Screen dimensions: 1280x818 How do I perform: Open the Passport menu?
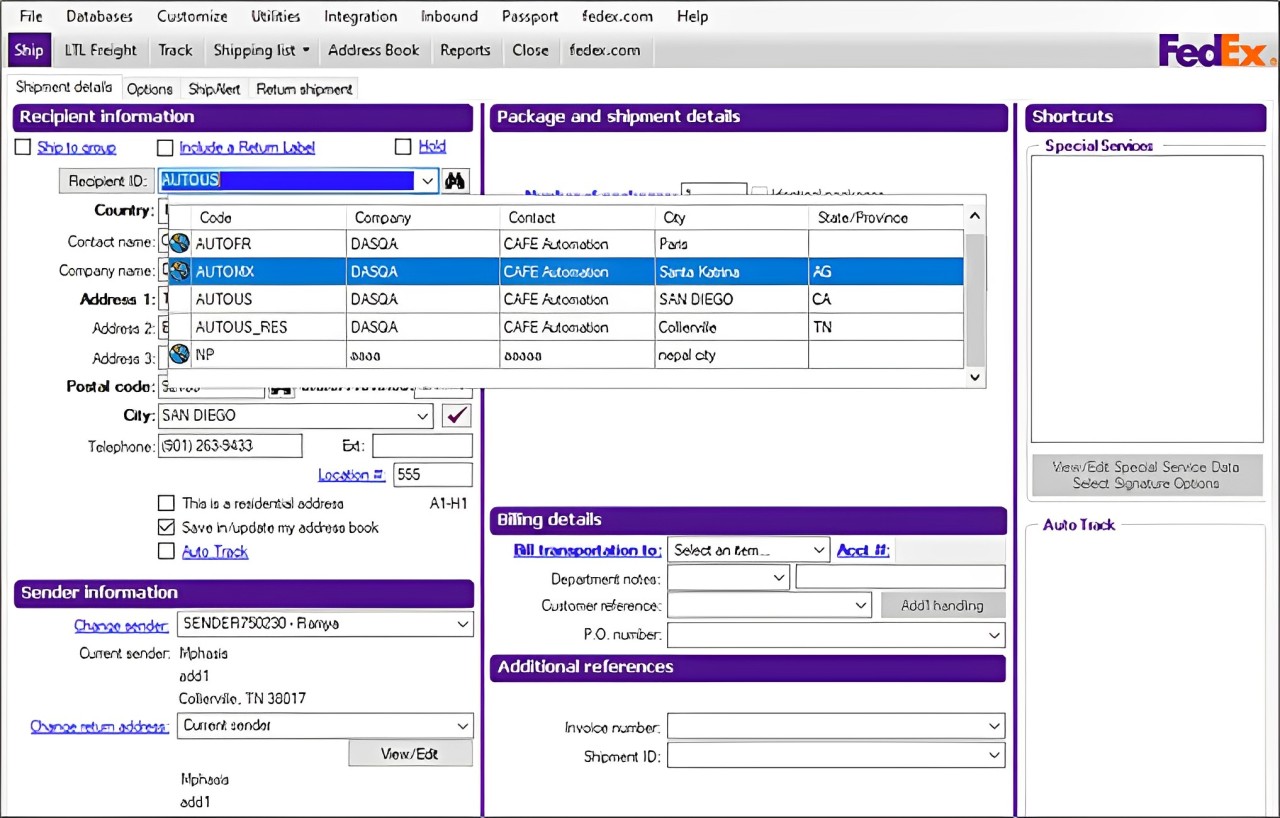530,16
